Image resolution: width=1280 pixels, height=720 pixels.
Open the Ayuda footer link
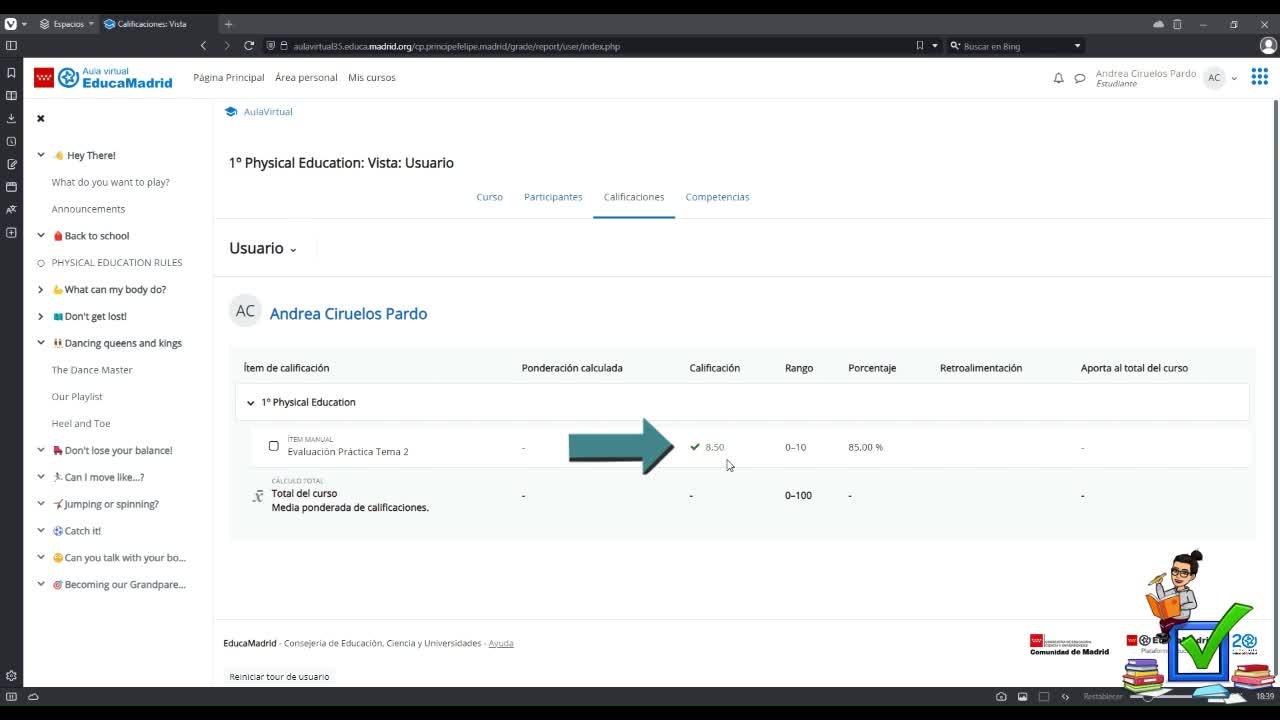point(501,643)
